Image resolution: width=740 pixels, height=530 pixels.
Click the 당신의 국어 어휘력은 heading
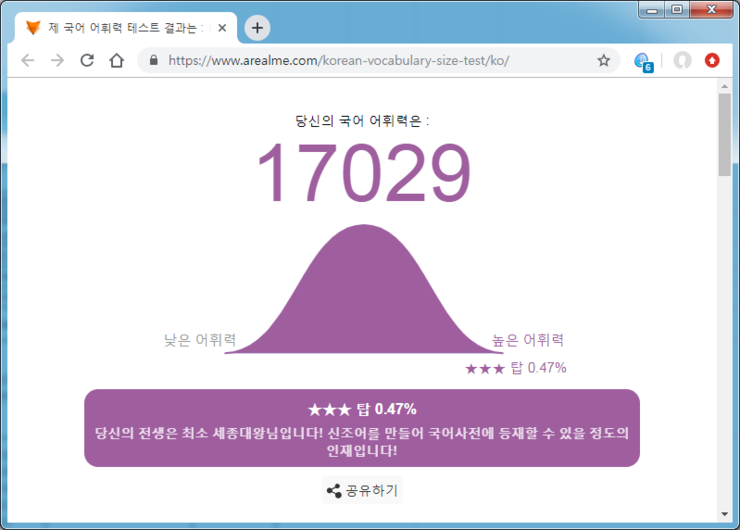(x=362, y=121)
